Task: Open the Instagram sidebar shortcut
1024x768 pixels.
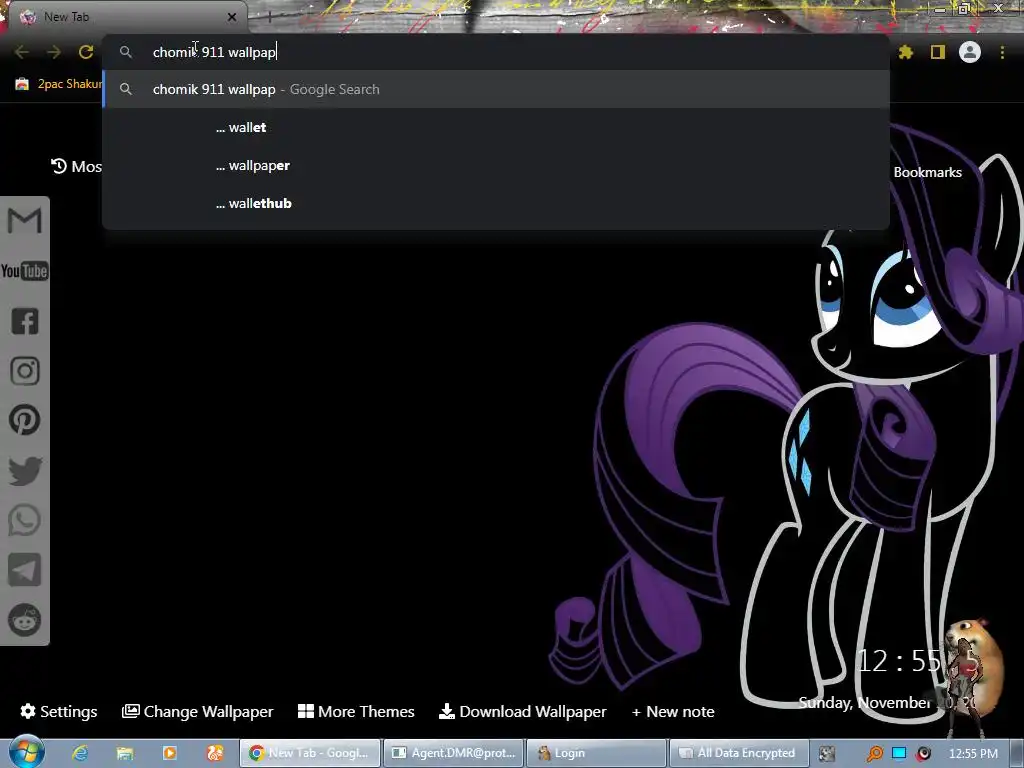Action: click(25, 371)
